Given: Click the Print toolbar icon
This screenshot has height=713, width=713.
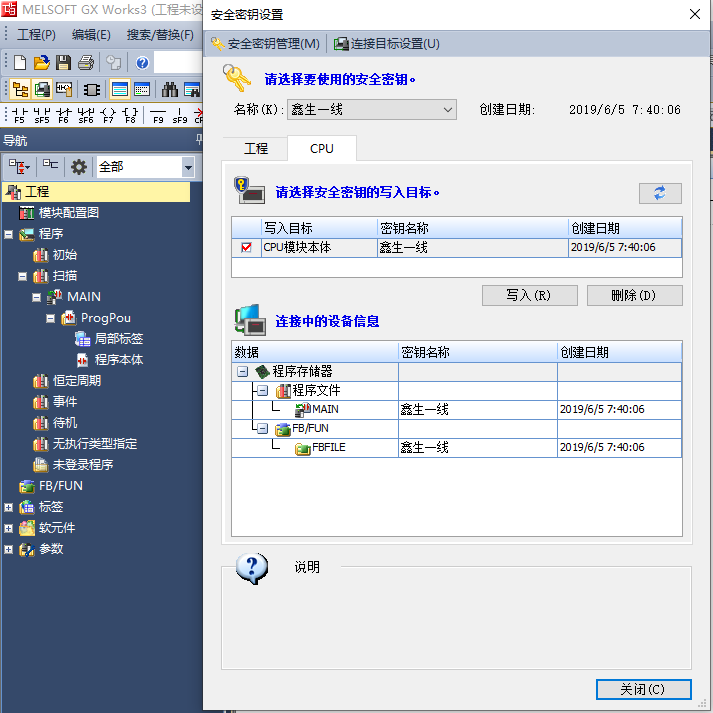Looking at the screenshot, I should point(86,62).
